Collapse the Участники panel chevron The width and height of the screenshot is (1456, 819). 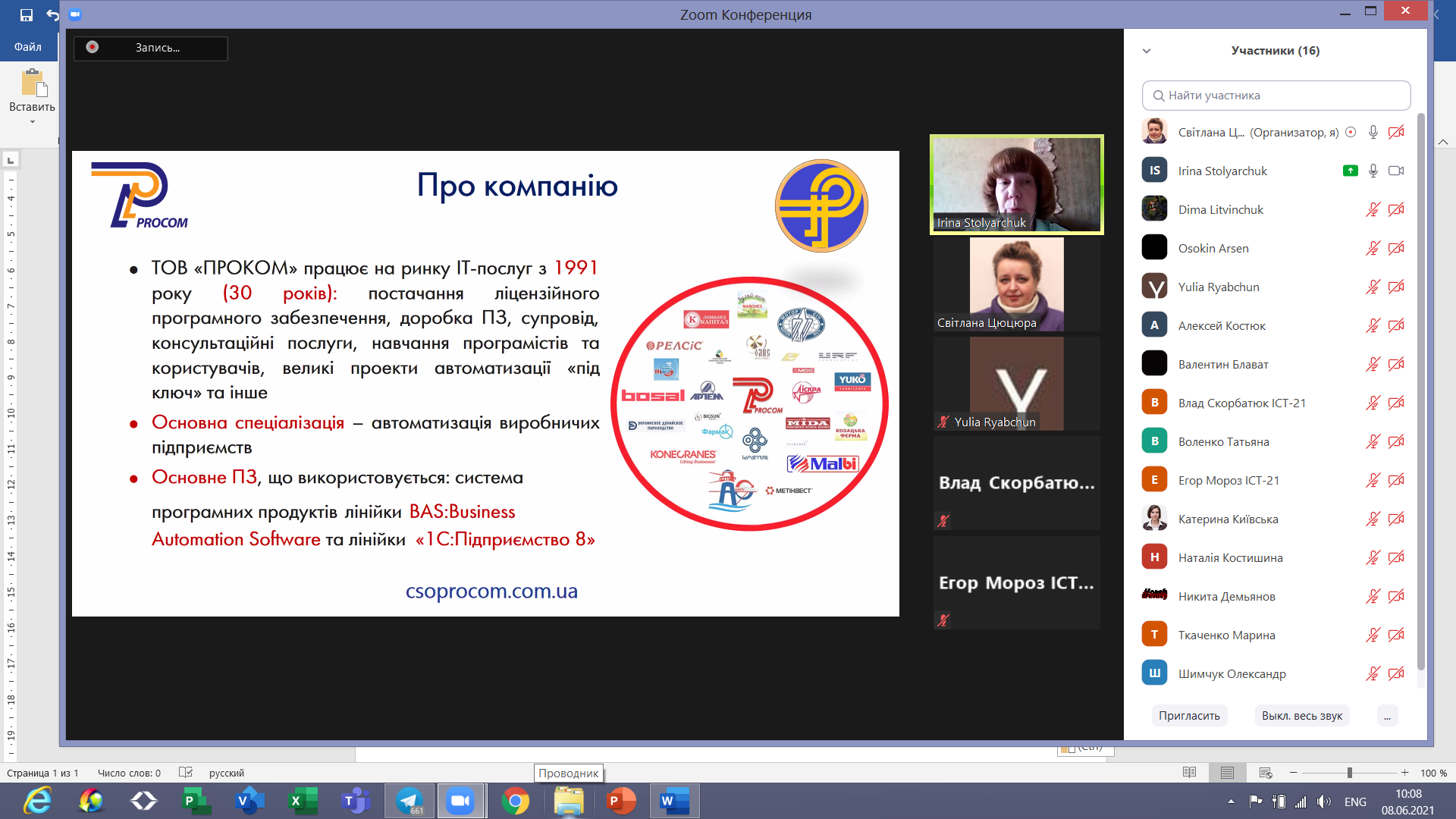coord(1147,51)
